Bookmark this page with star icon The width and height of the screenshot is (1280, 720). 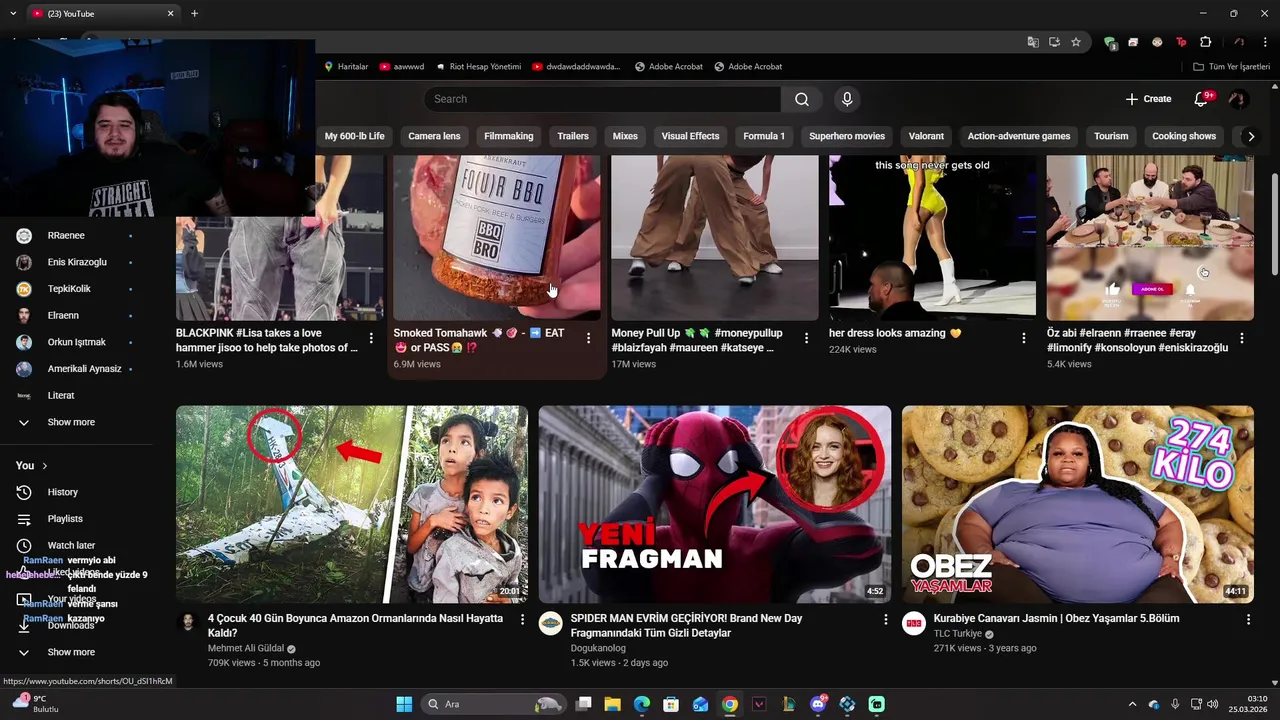point(1076,42)
